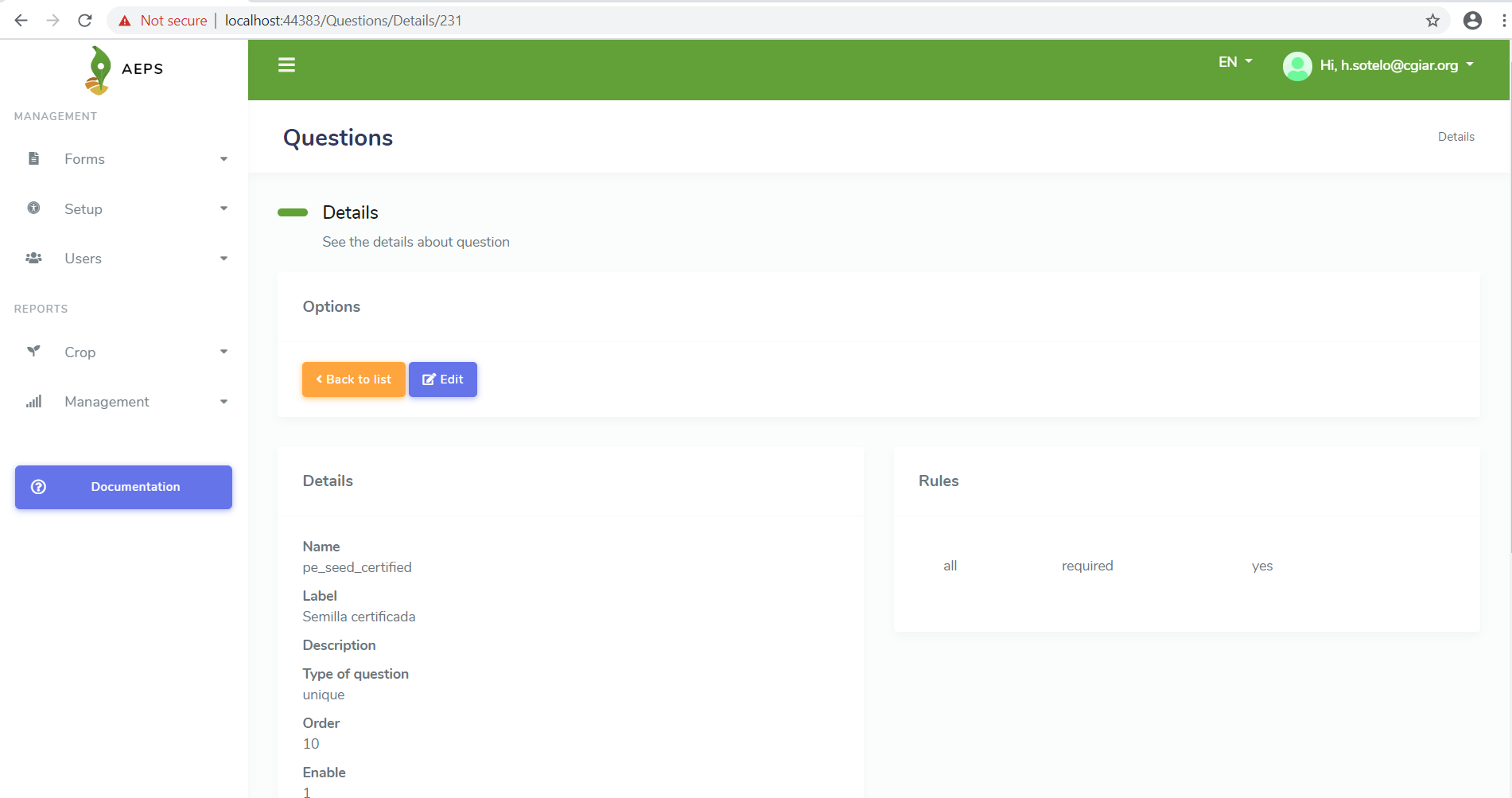Click 'See the details about question' text
1512x798 pixels.
[x=416, y=242]
